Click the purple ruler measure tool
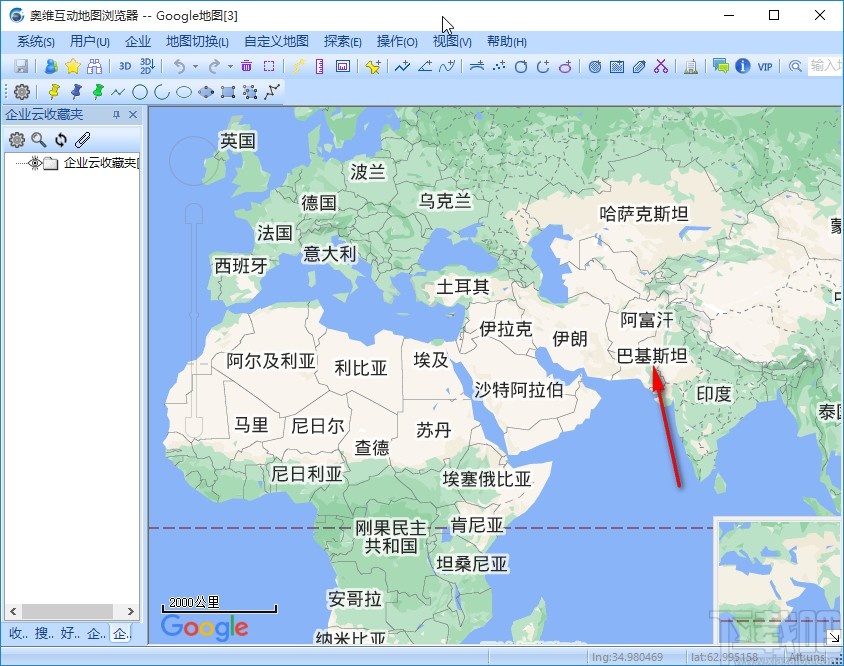Image resolution: width=844 pixels, height=666 pixels. tap(320, 66)
